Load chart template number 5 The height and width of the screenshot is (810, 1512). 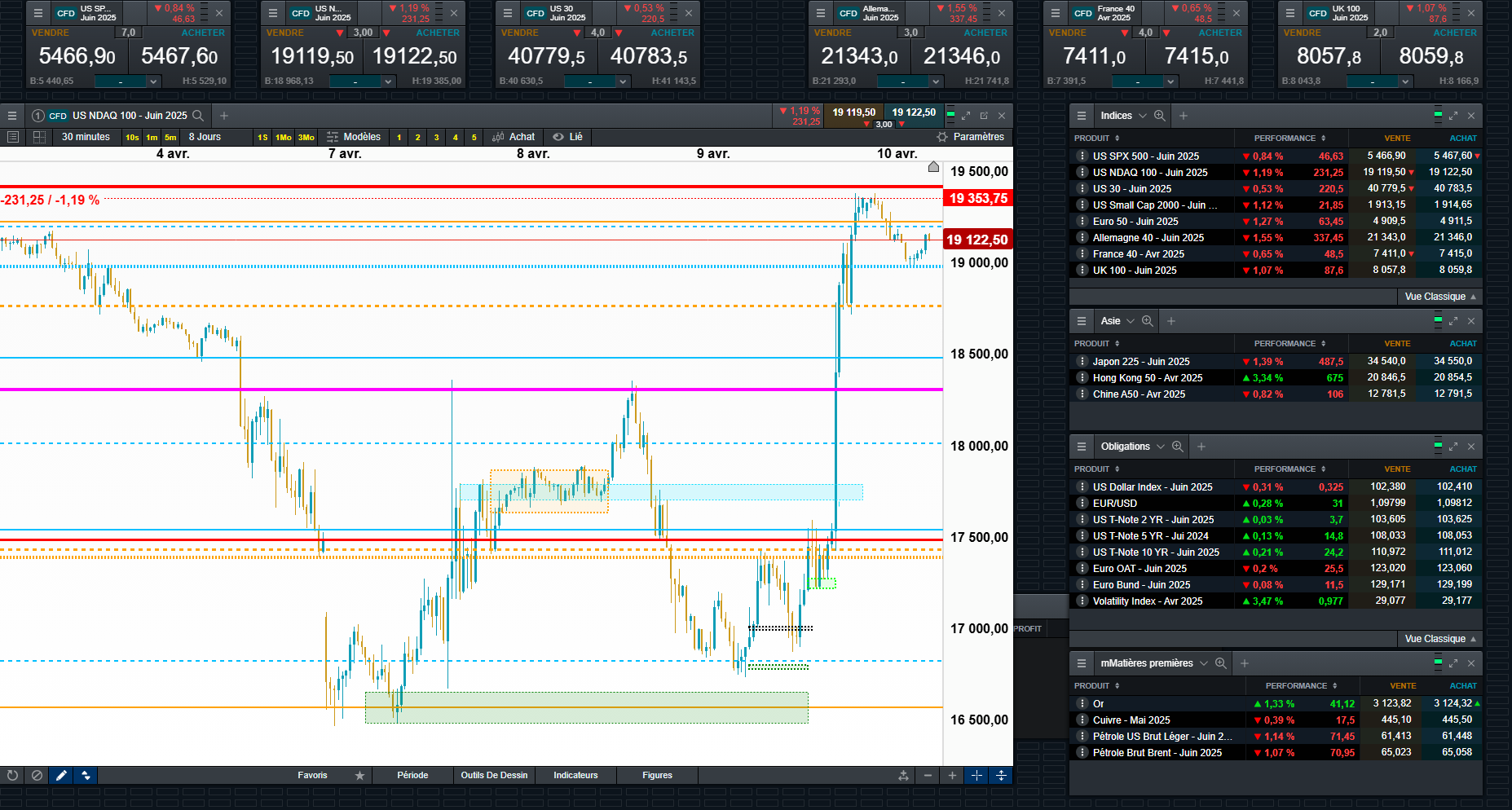(x=474, y=137)
